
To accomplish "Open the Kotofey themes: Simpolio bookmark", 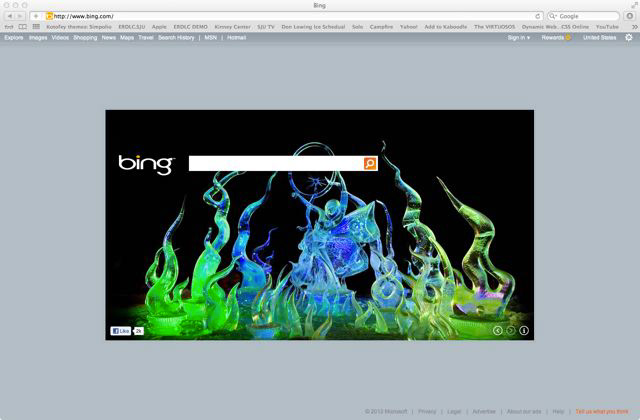I will click(x=79, y=27).
